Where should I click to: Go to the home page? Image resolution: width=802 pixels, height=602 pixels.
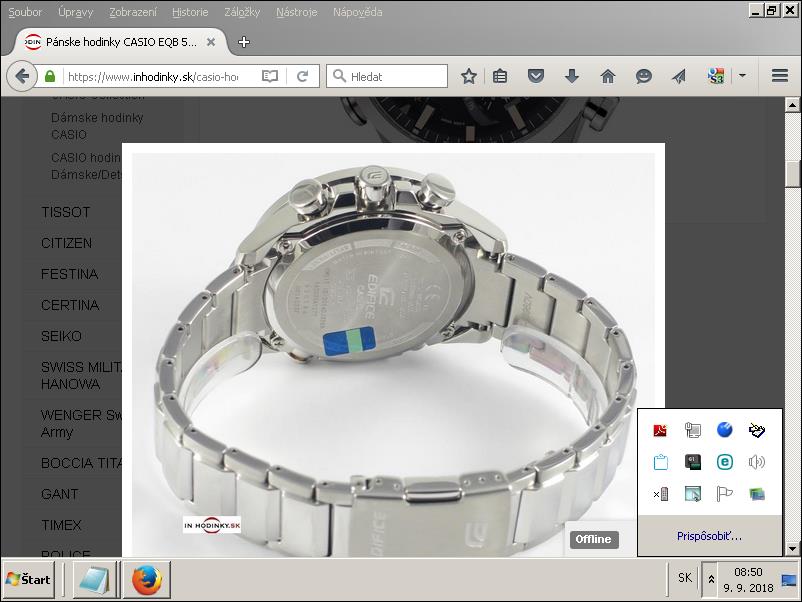click(x=608, y=77)
